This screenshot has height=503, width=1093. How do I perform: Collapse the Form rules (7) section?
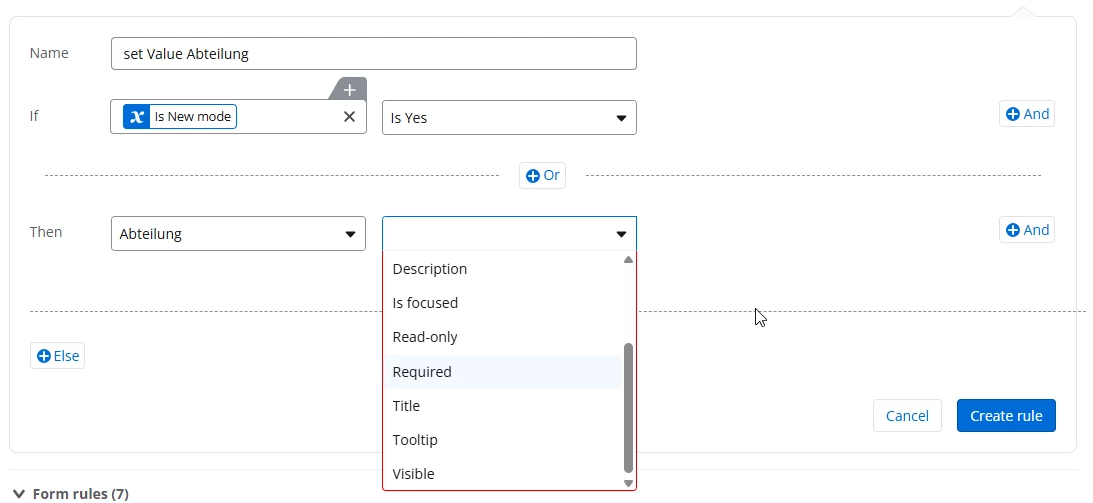(19, 493)
